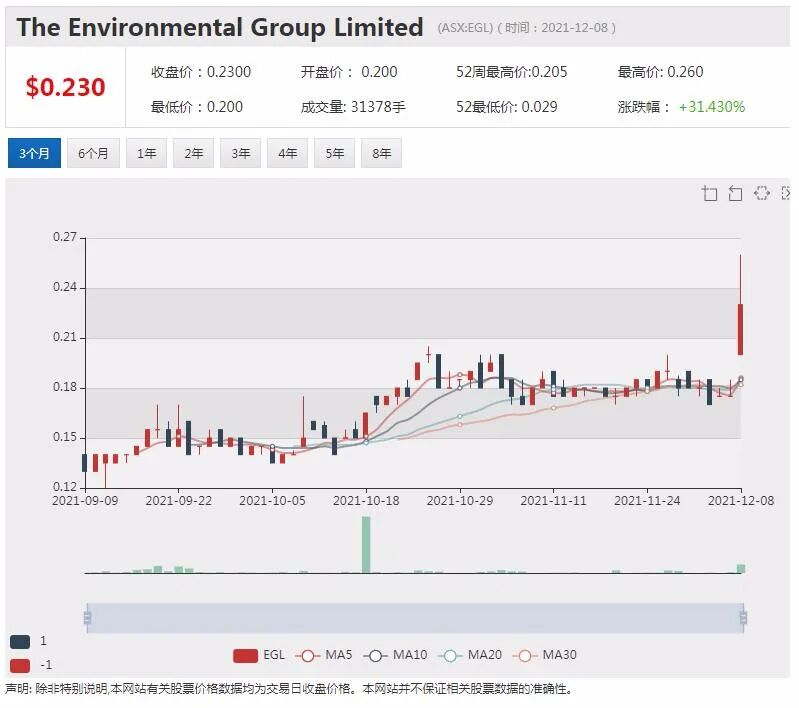Toggle the EGL candlestick series legend
Screen dimensions: 799x708
pyautogui.click(x=259, y=655)
